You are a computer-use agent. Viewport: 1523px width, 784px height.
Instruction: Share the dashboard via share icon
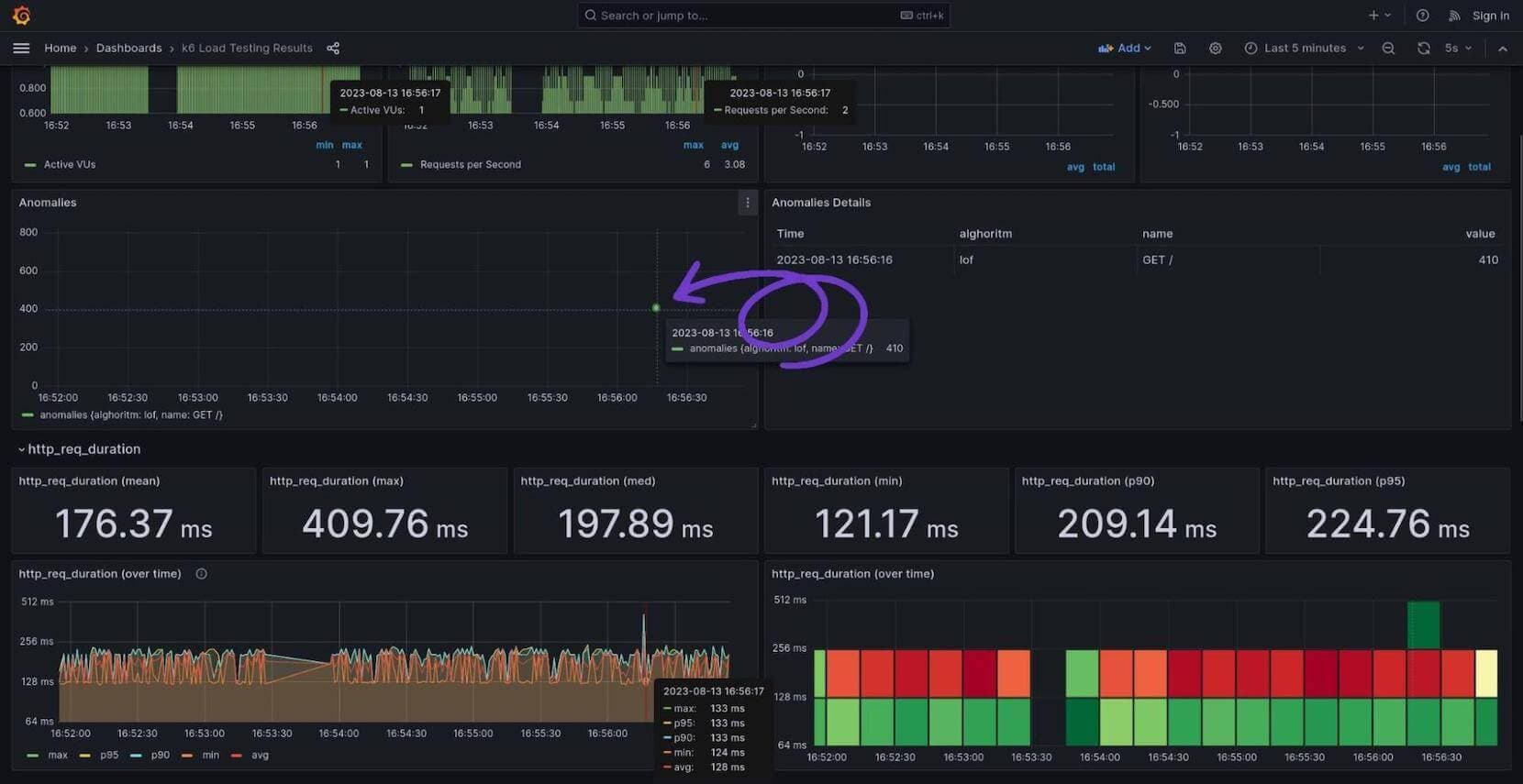click(333, 48)
